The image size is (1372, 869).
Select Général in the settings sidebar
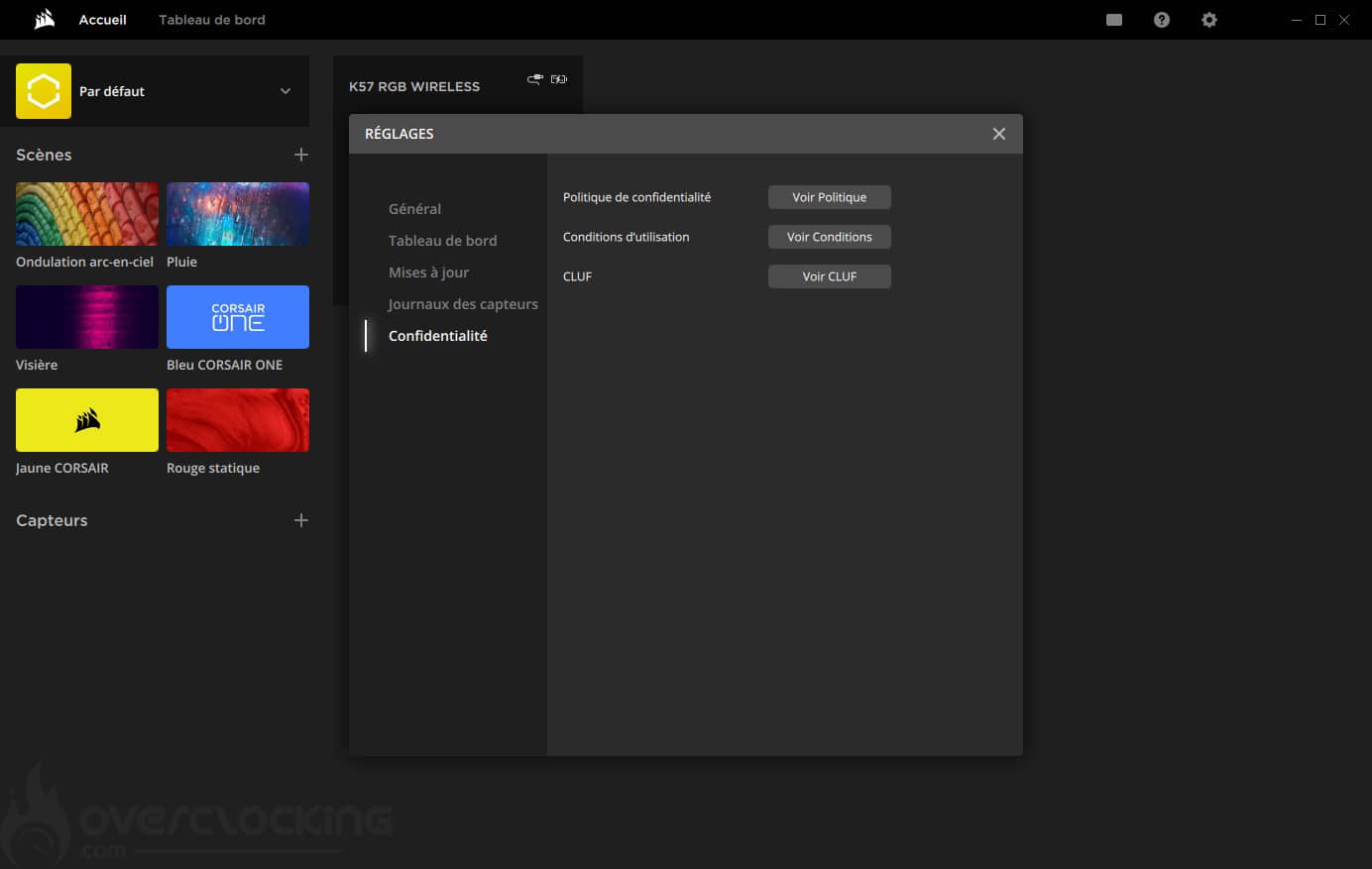(x=414, y=209)
